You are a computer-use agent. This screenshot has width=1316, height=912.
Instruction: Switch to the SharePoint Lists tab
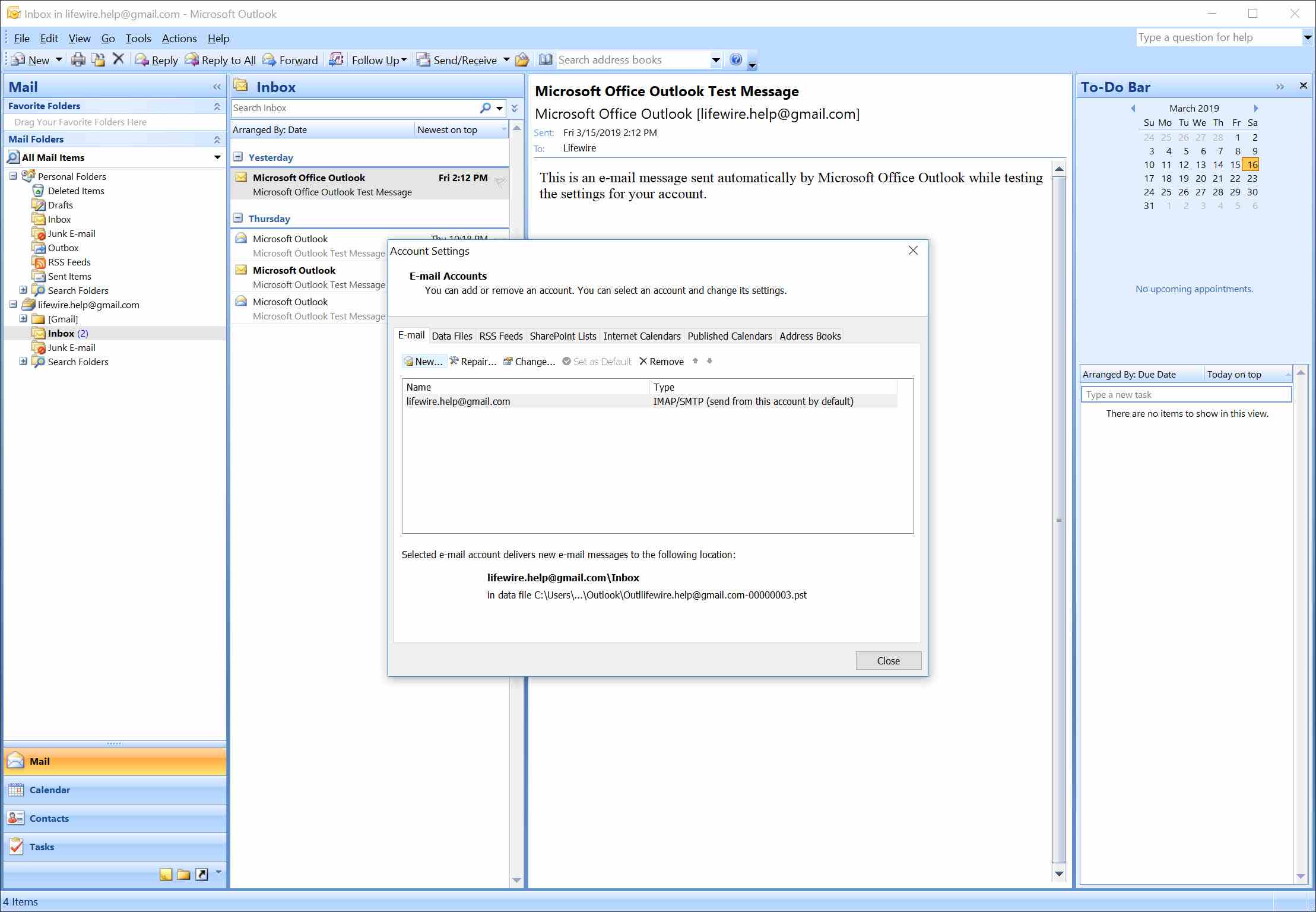563,336
